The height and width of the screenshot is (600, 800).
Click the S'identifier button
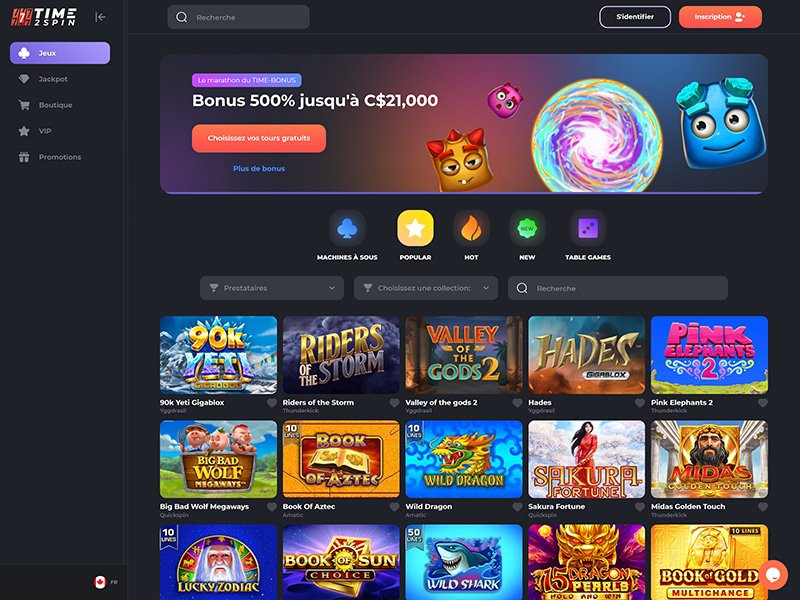(635, 17)
